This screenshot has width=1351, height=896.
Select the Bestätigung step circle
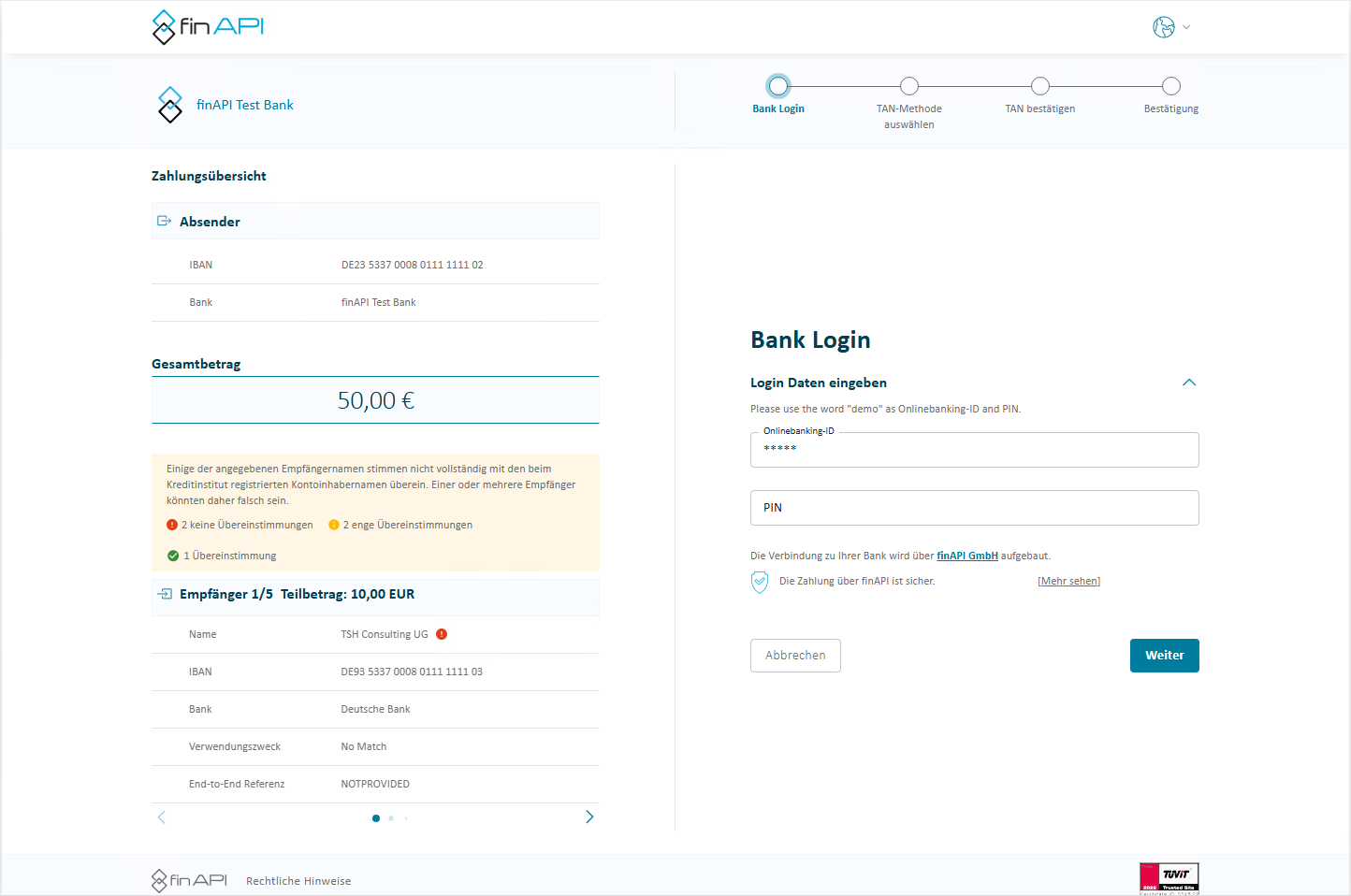(x=1171, y=86)
